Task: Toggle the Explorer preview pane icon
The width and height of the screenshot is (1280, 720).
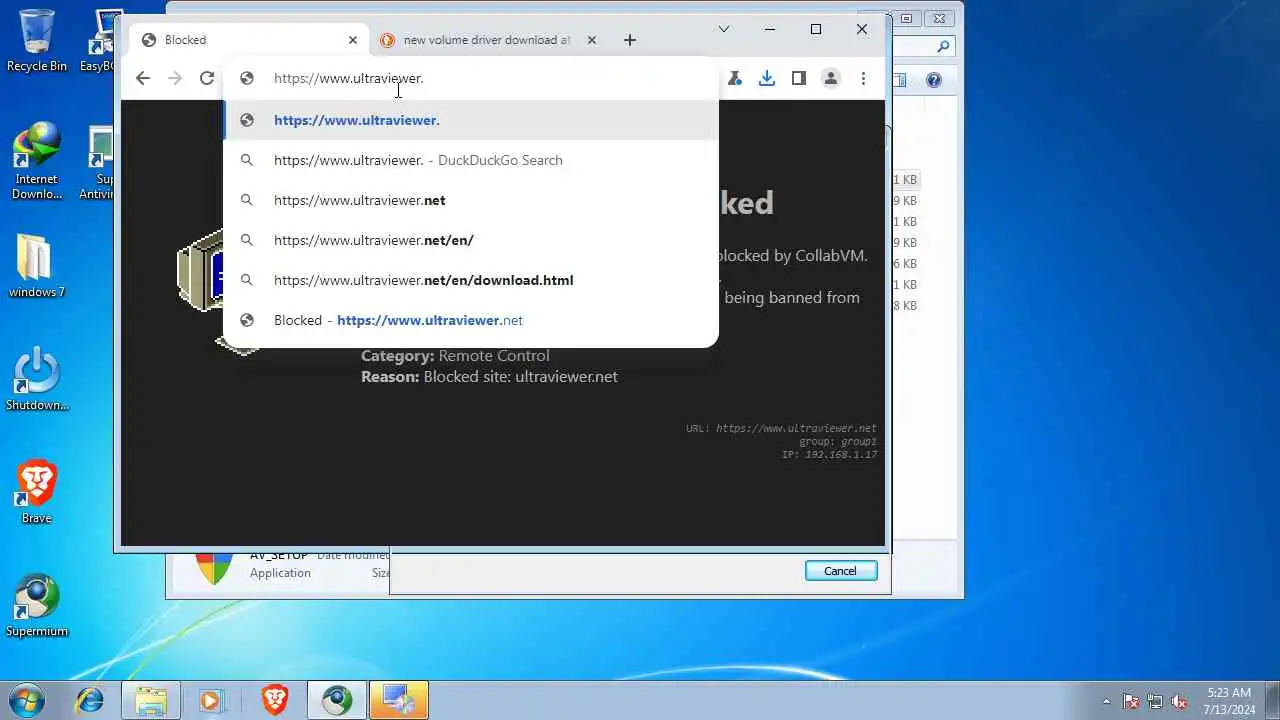Action: [900, 80]
